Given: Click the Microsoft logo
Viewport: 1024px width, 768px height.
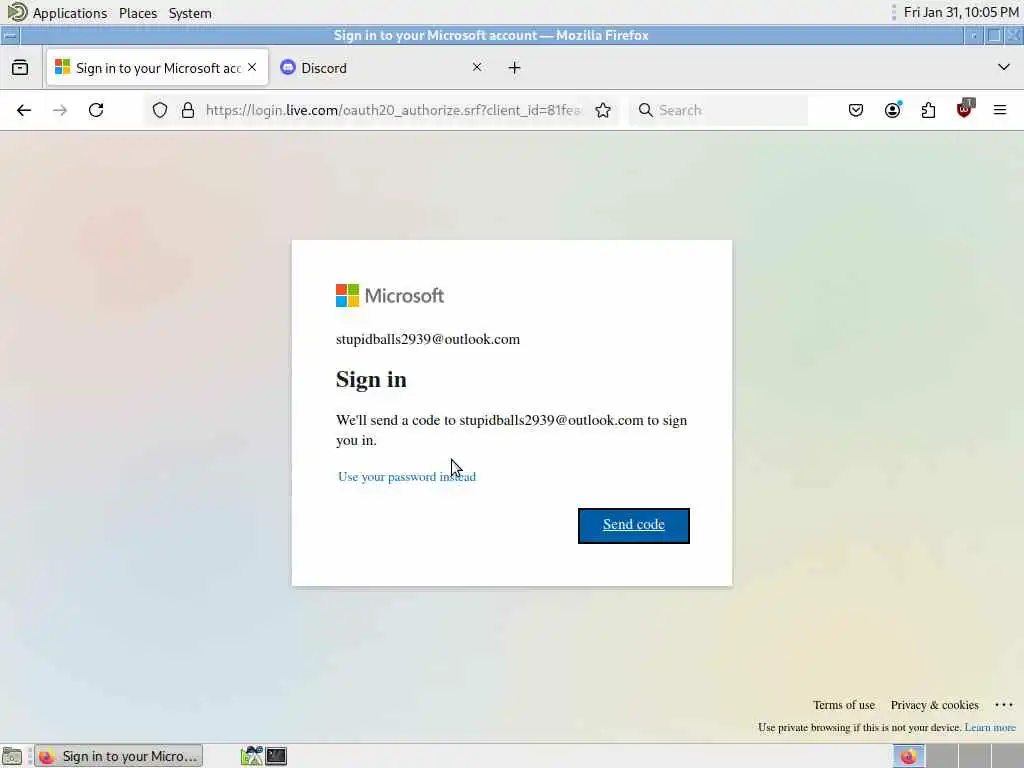Looking at the screenshot, I should 390,295.
